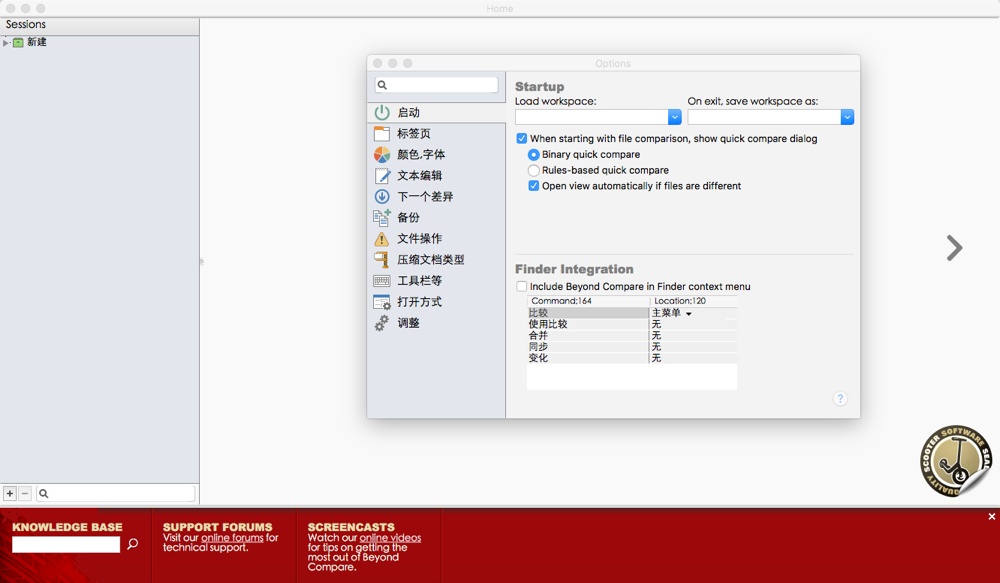Enable Include Beyond Compare in Finder menu
Viewport: 1000px width, 583px height.
[522, 287]
